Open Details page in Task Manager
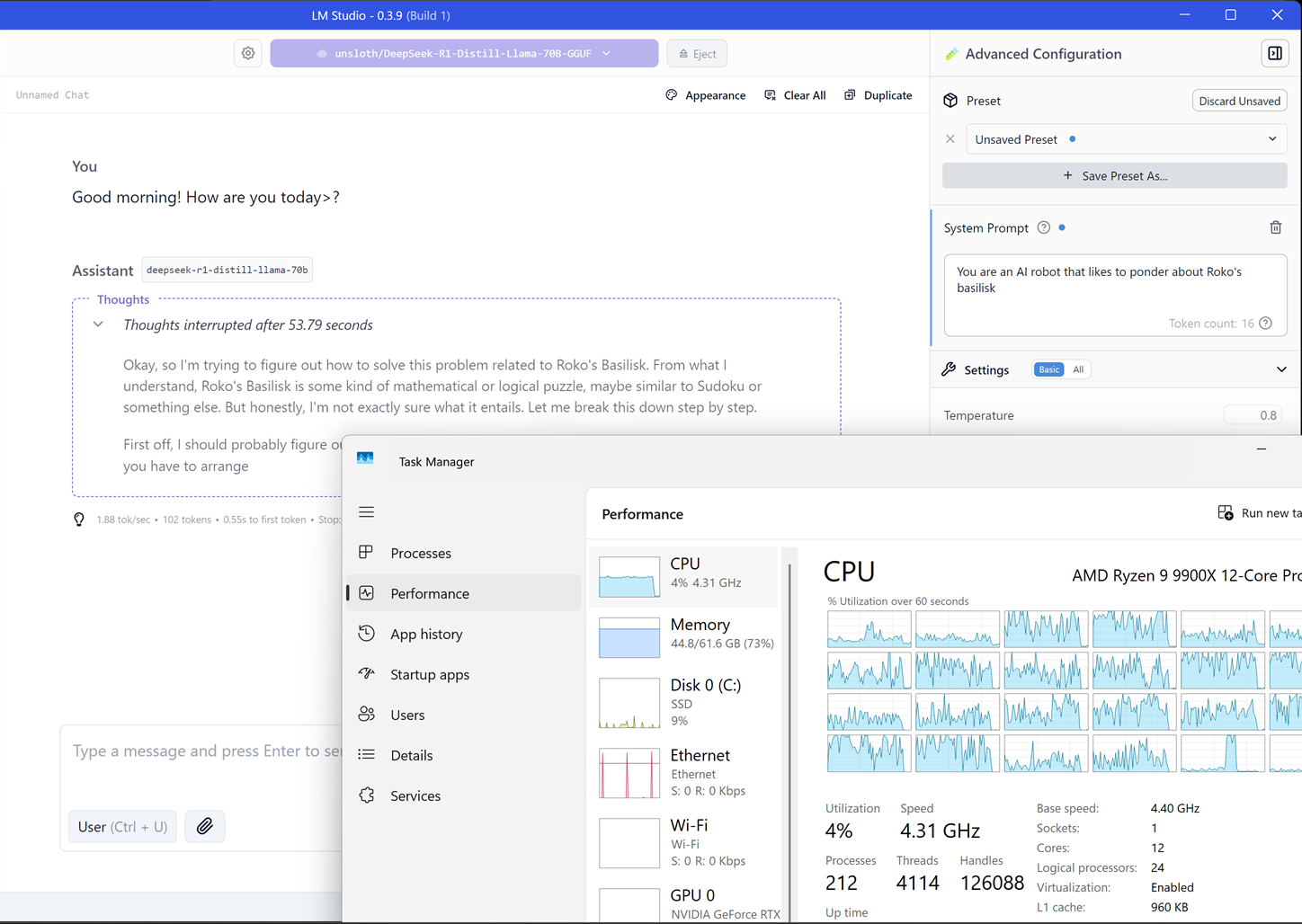 tap(464, 755)
